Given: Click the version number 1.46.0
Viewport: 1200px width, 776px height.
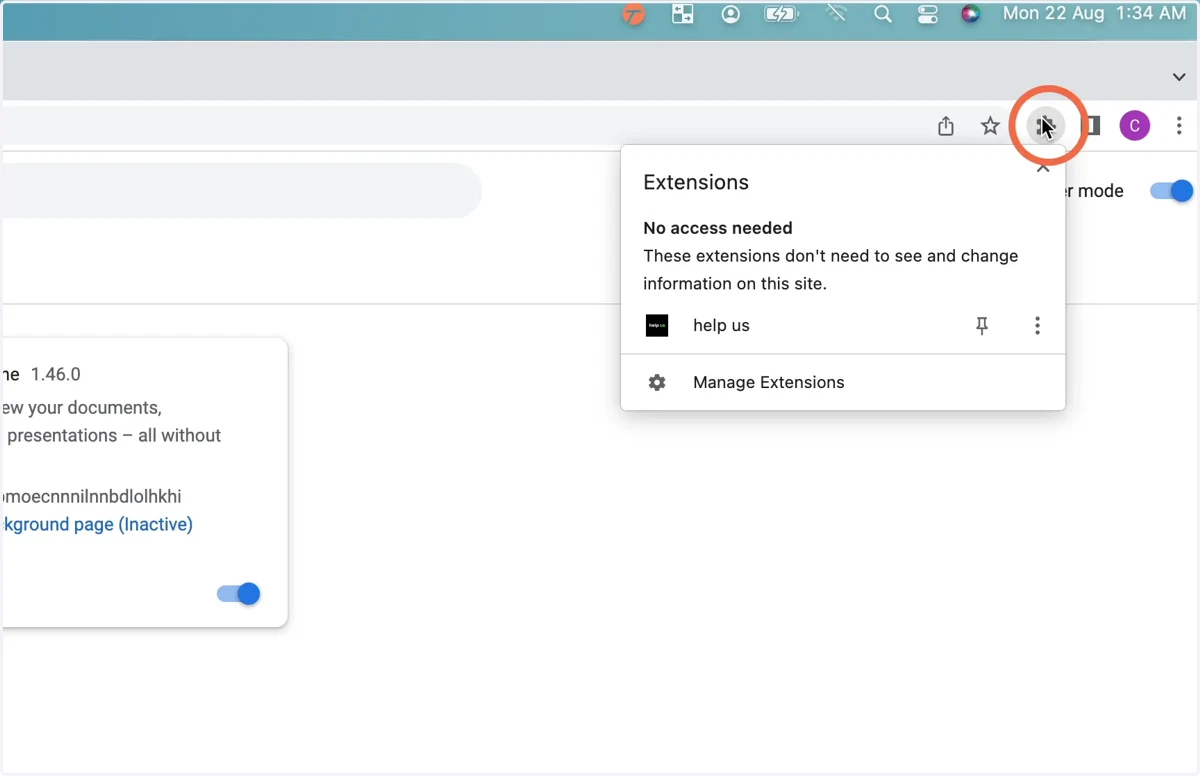Looking at the screenshot, I should (x=56, y=374).
